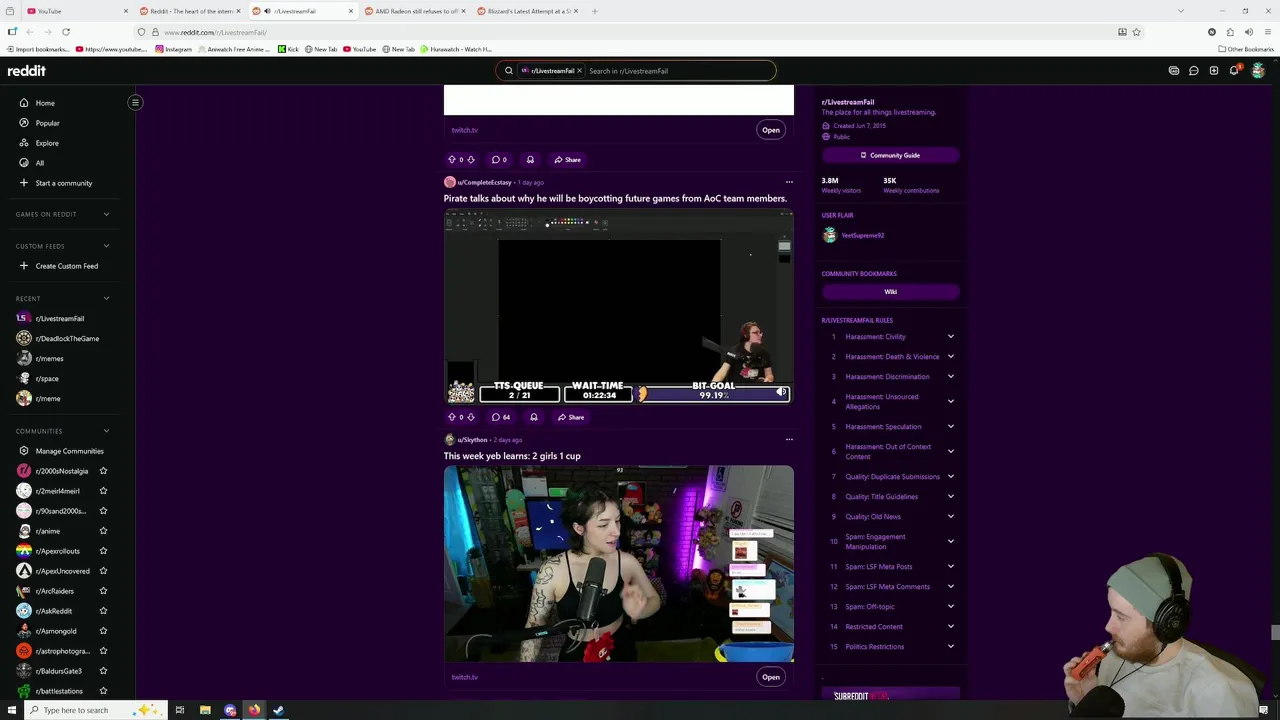Bookmark this page with the star
1280x720 pixels.
pos(1136,32)
